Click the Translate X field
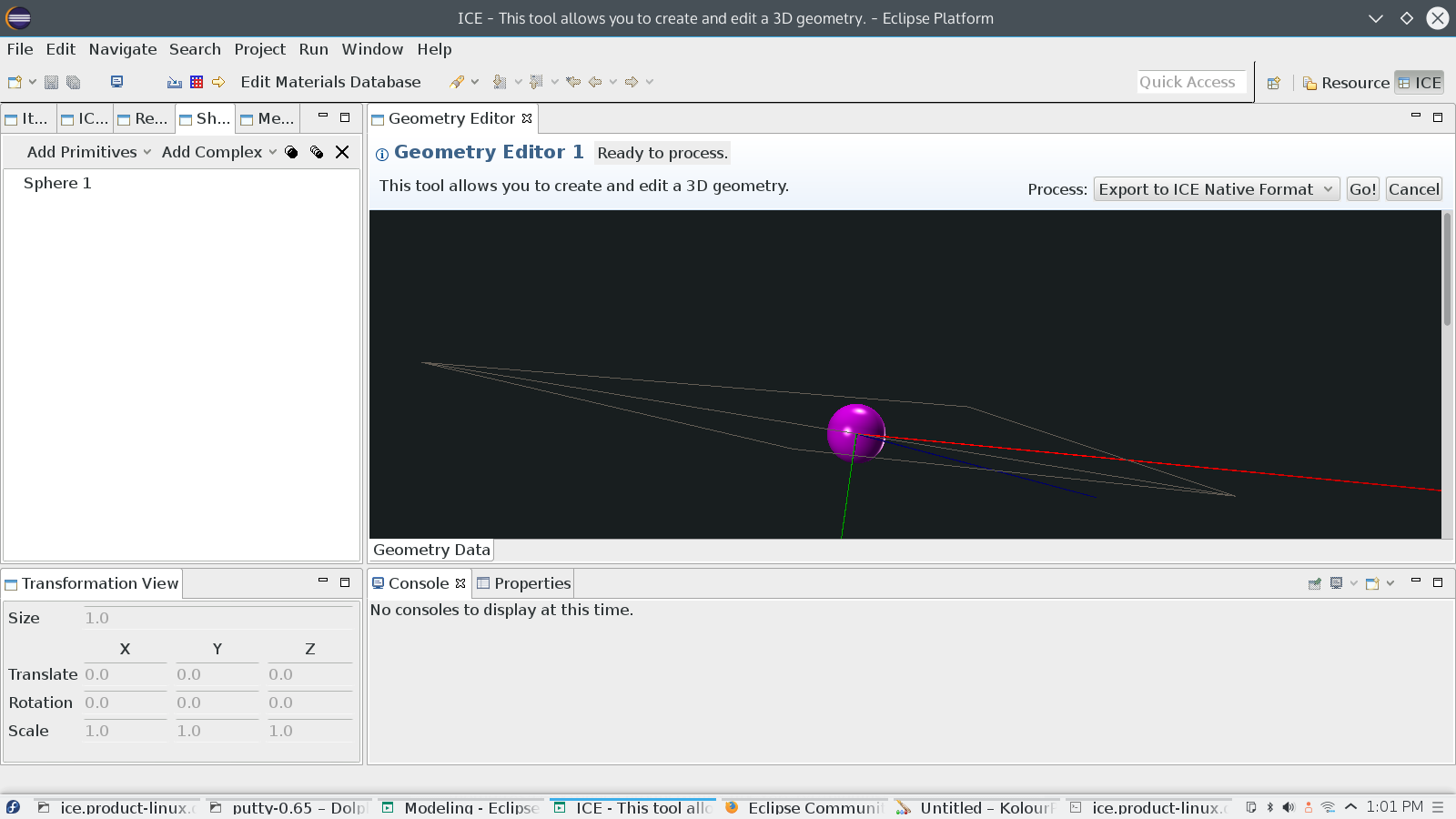This screenshot has height=819, width=1456. tap(126, 674)
